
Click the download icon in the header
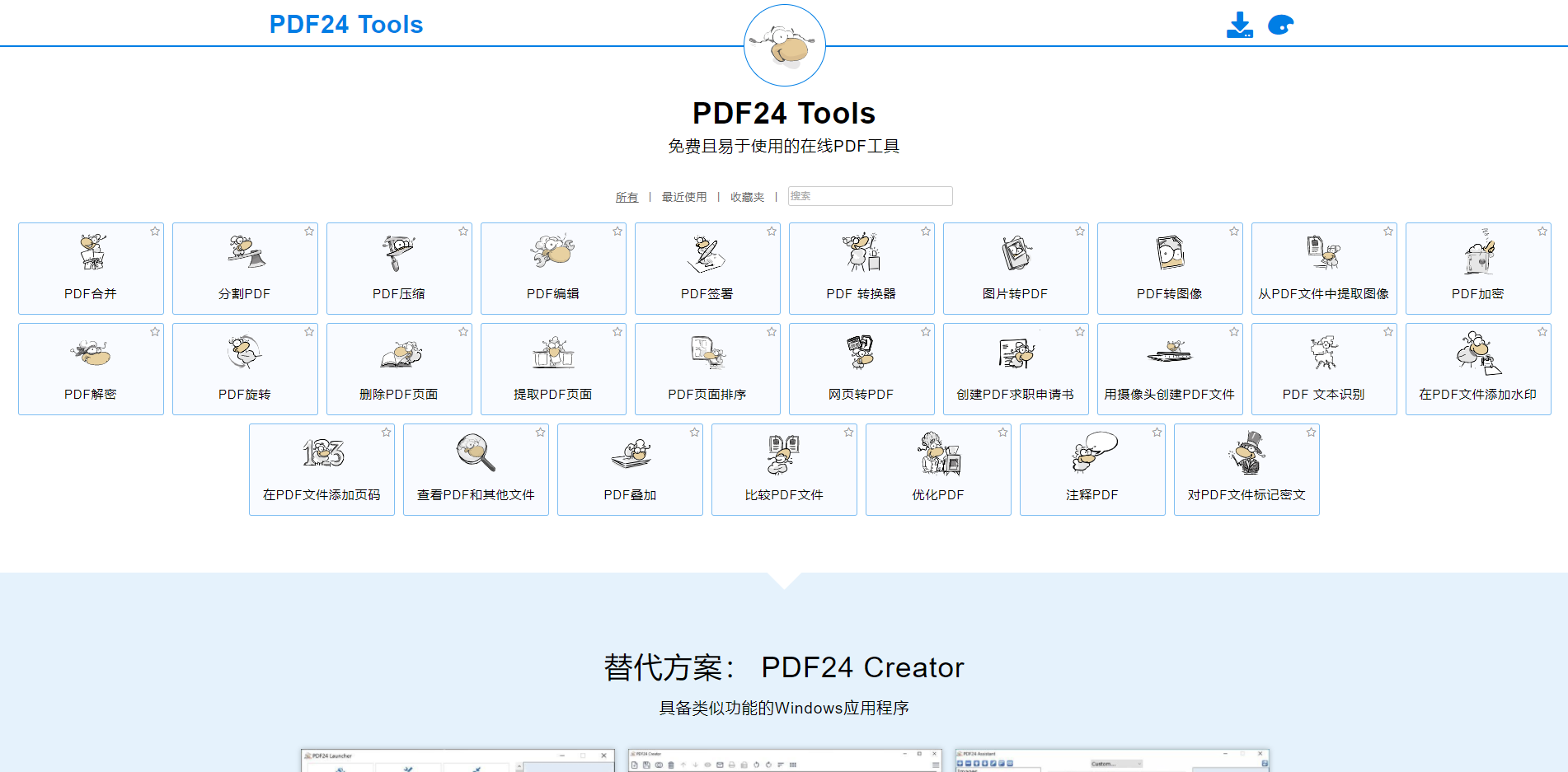tap(1239, 25)
